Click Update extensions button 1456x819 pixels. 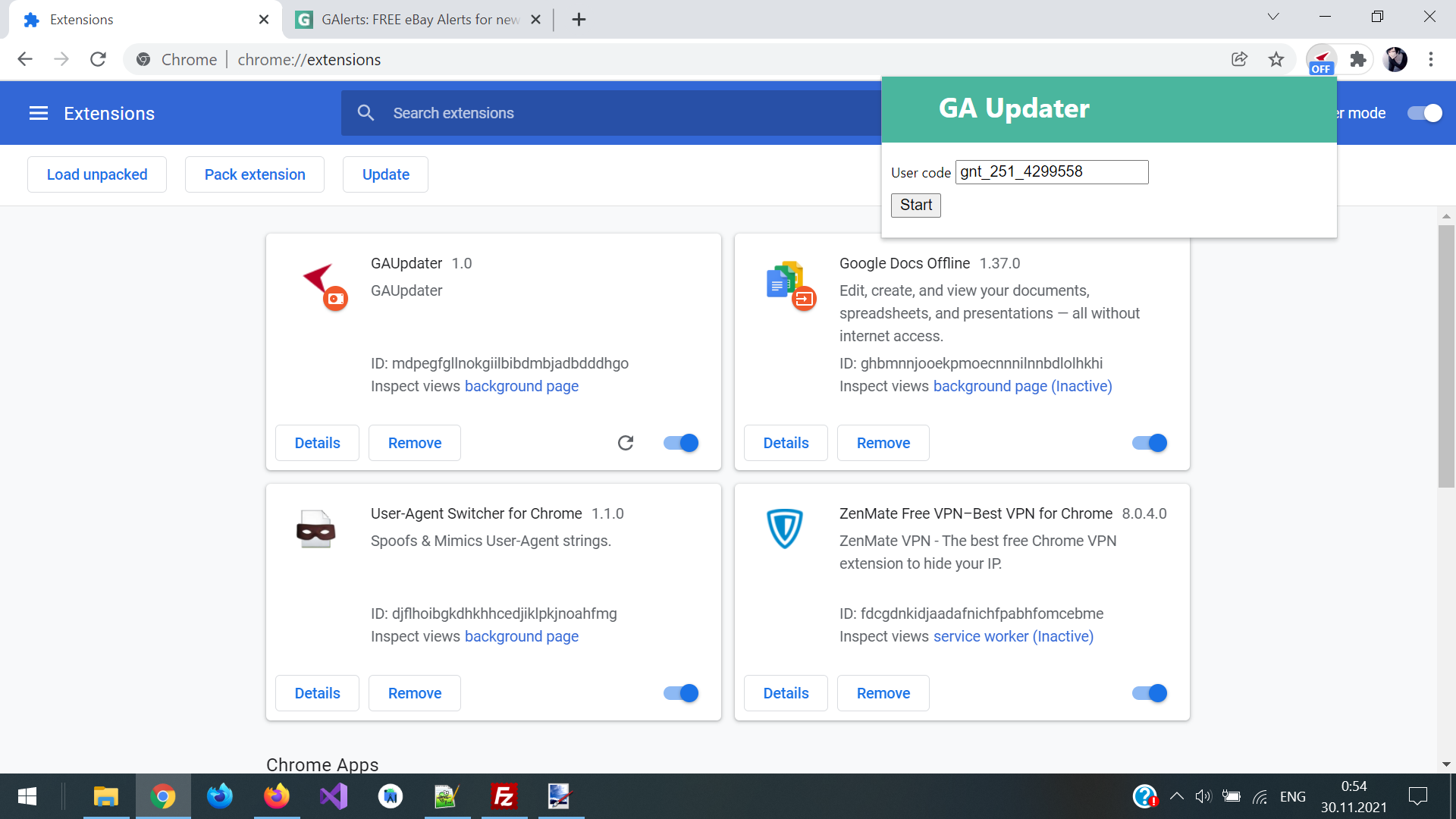pyautogui.click(x=385, y=174)
